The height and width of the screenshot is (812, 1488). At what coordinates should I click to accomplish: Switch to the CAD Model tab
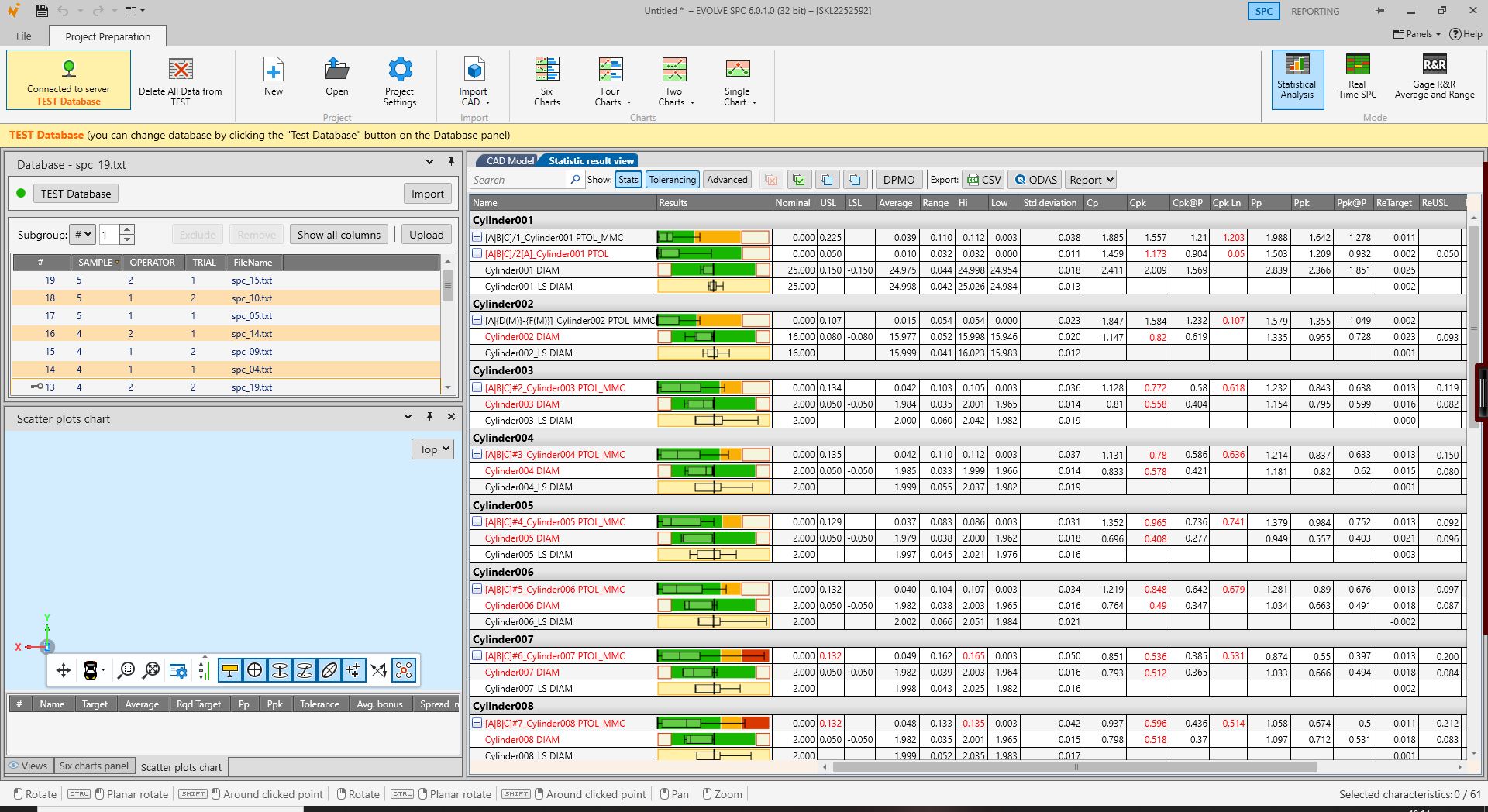click(509, 160)
